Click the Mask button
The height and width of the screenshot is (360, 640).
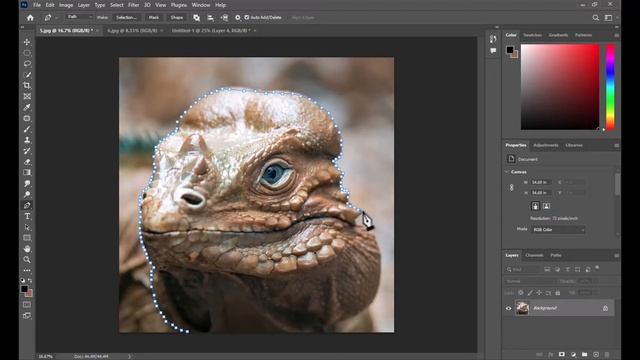coord(154,18)
